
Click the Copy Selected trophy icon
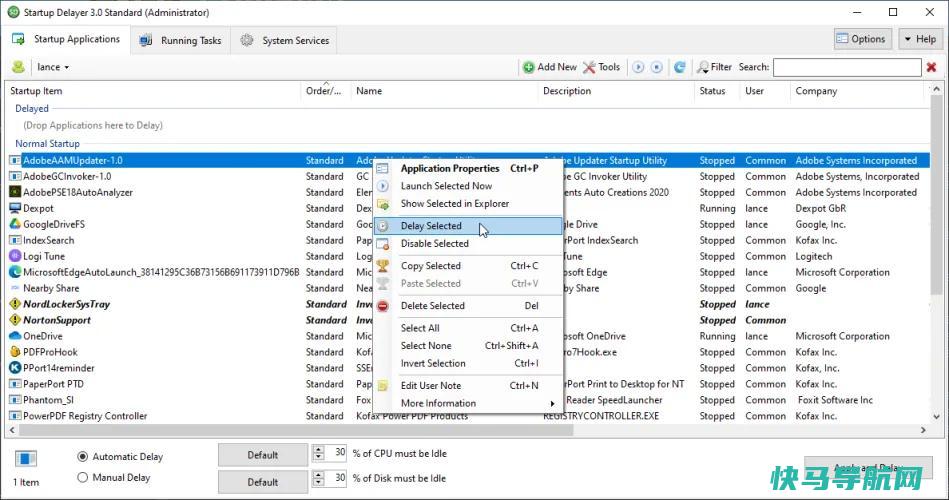(x=383, y=266)
